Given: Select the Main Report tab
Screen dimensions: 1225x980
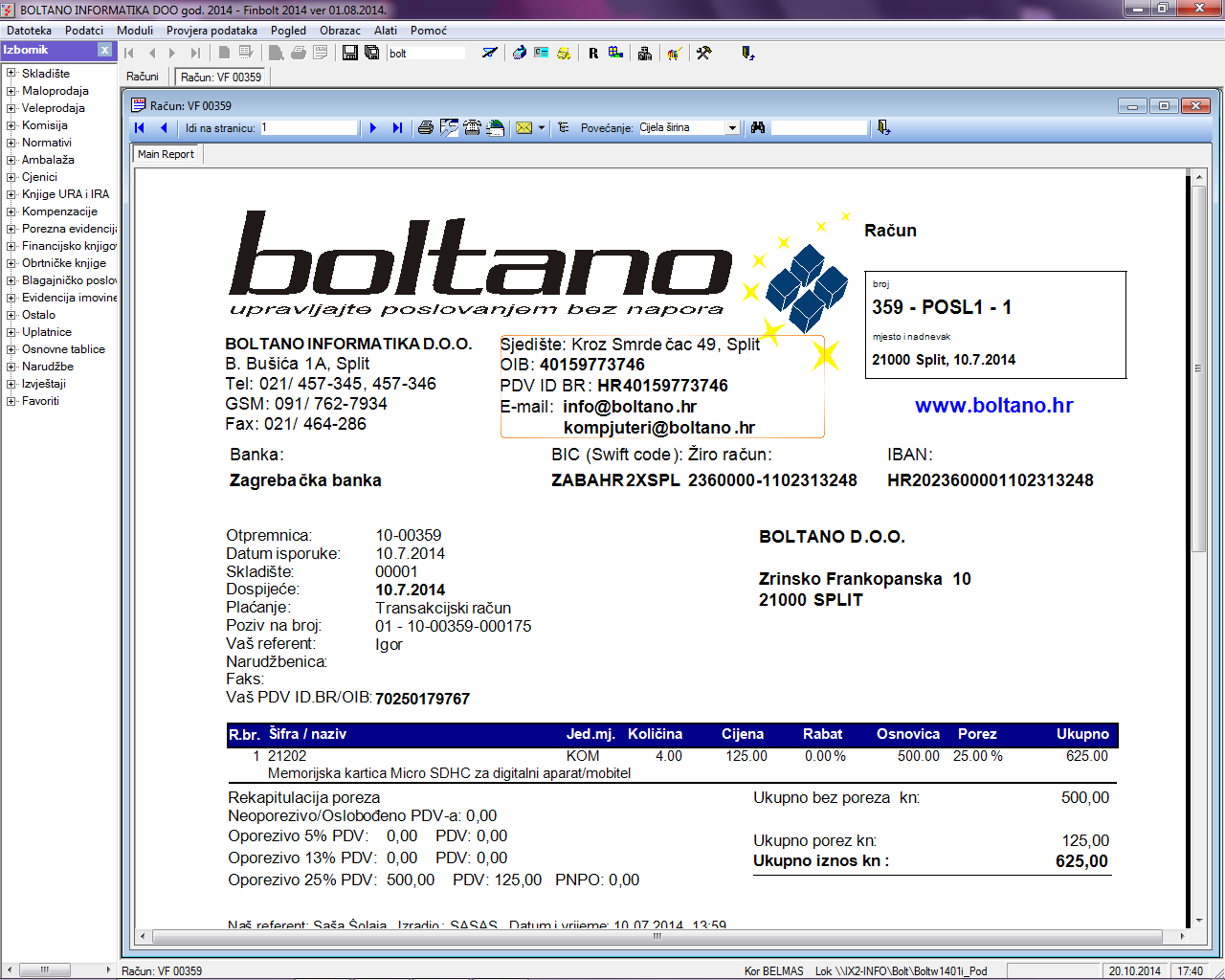Looking at the screenshot, I should 166,154.
